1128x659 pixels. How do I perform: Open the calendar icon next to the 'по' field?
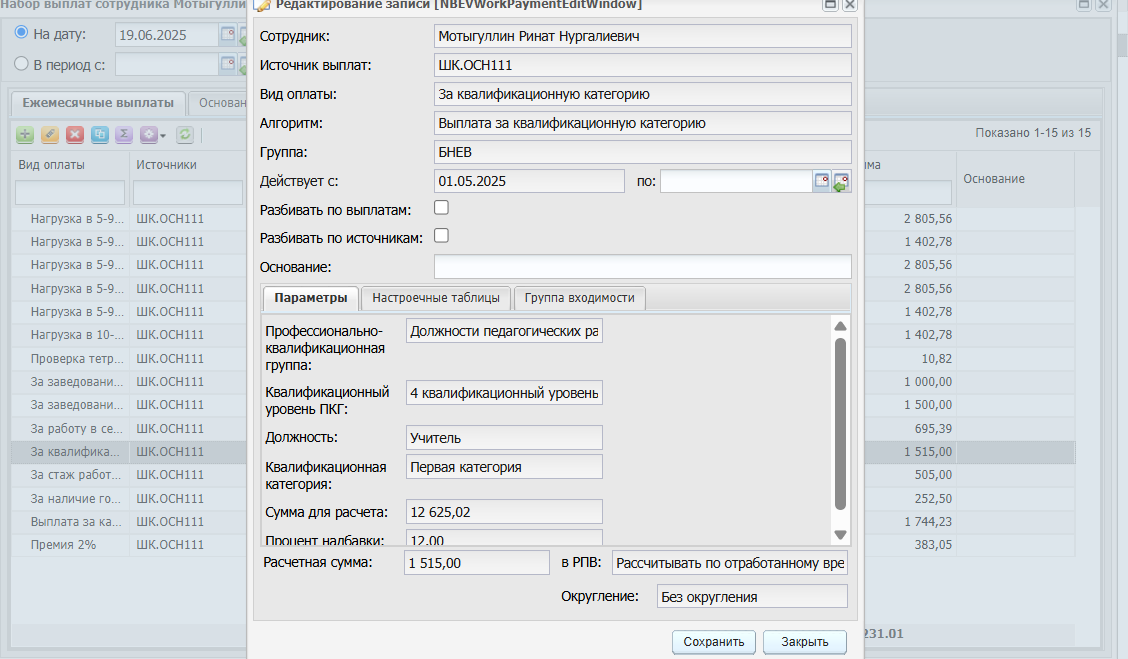(x=822, y=181)
